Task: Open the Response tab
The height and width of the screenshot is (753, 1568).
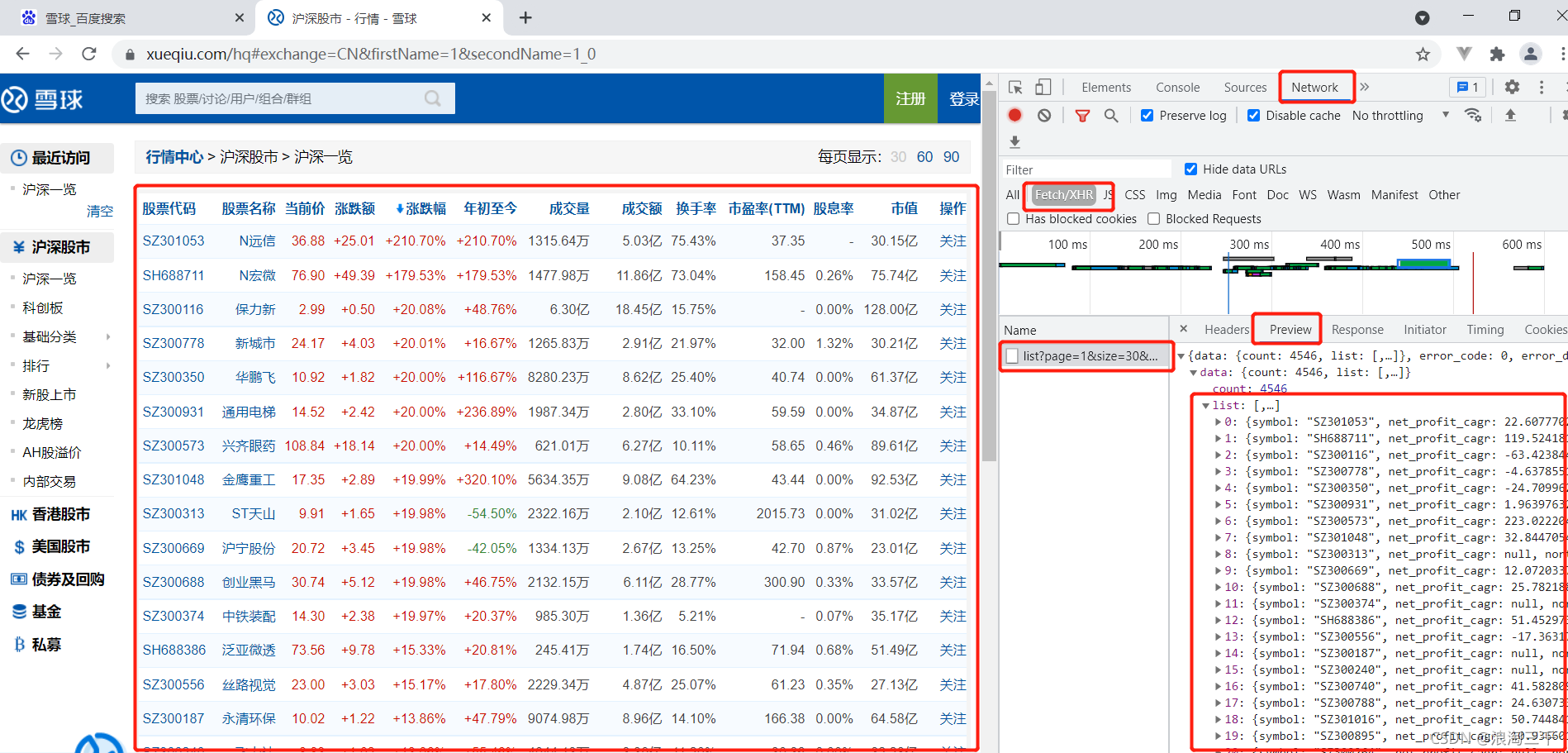Action: tap(1357, 330)
